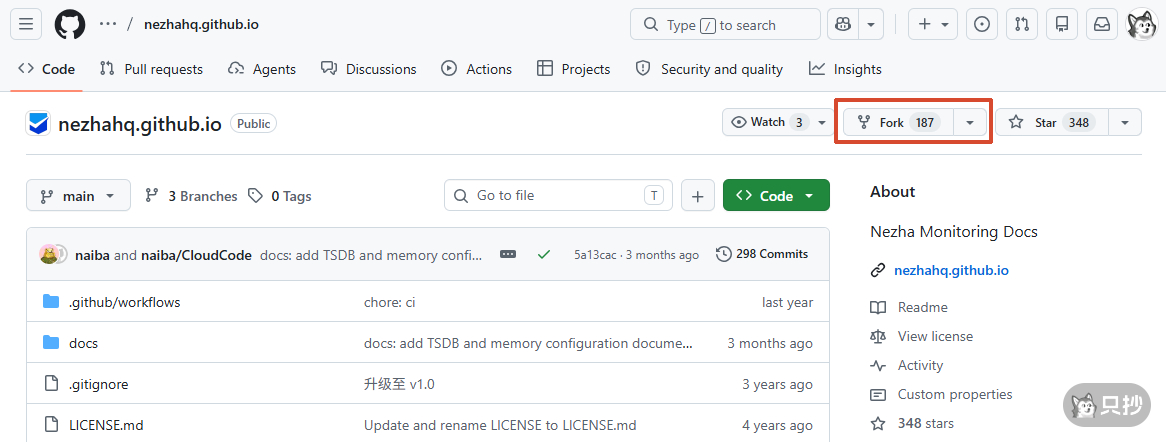
Task: Focus the Type / to search box
Action: (x=725, y=25)
